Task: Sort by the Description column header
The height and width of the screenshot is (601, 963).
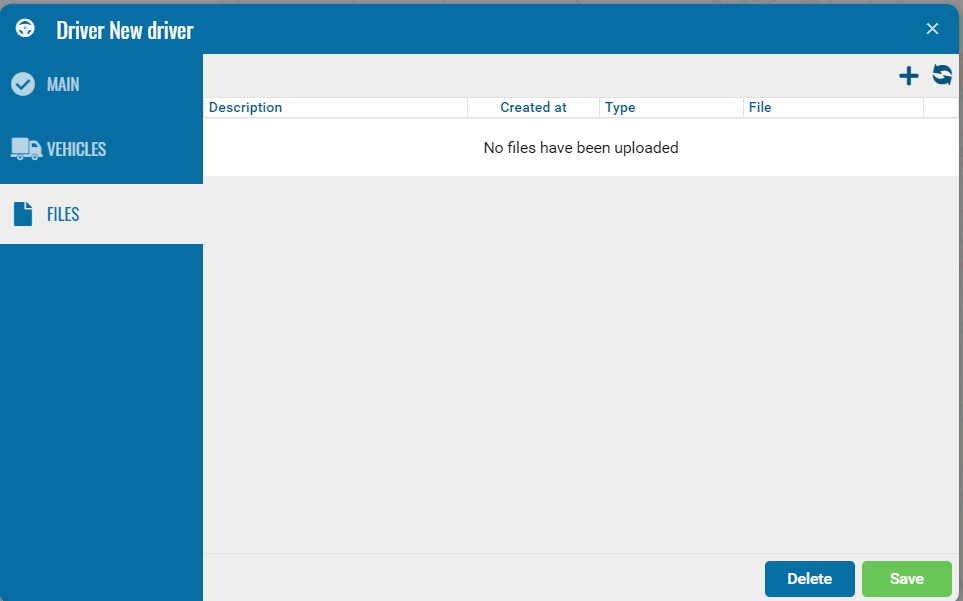Action: pos(246,107)
